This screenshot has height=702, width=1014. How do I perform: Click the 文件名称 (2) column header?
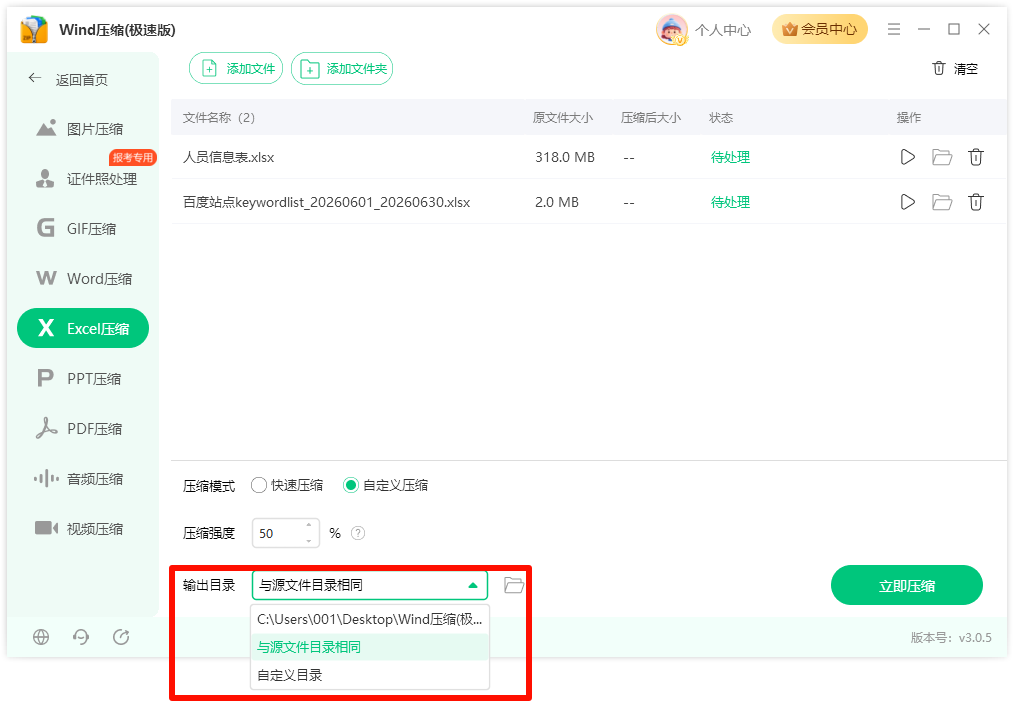[219, 118]
